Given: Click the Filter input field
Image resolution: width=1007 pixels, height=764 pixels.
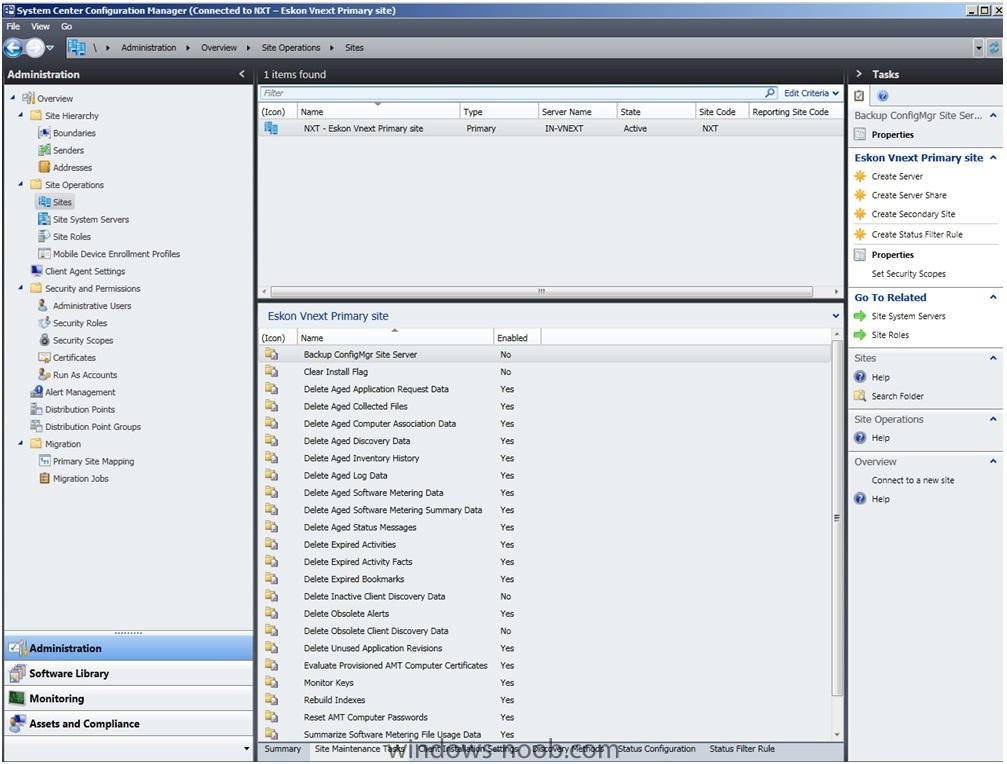Looking at the screenshot, I should [x=512, y=93].
